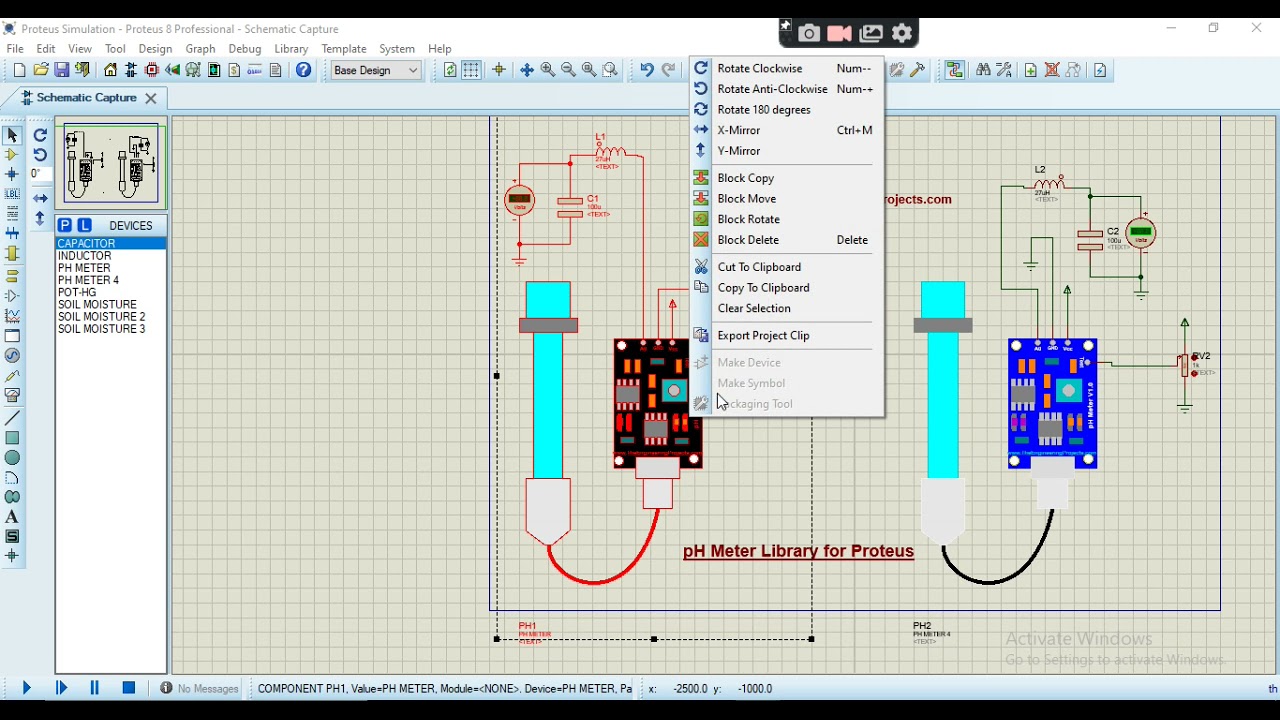
Task: Select the 2D Graphics Line tool
Action: click(x=12, y=418)
